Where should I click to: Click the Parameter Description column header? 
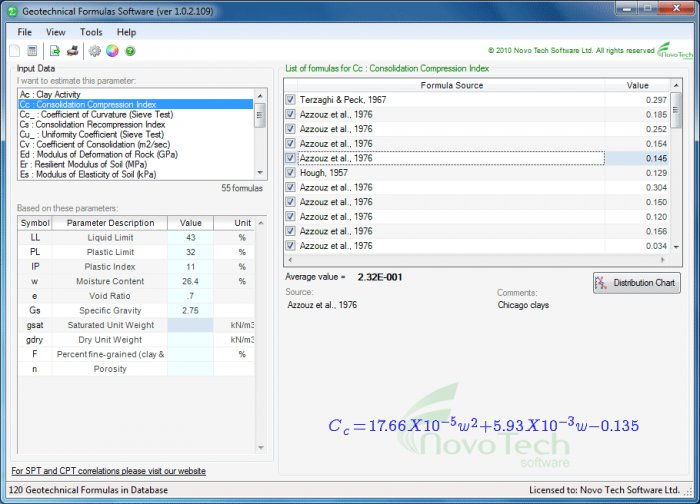click(110, 223)
